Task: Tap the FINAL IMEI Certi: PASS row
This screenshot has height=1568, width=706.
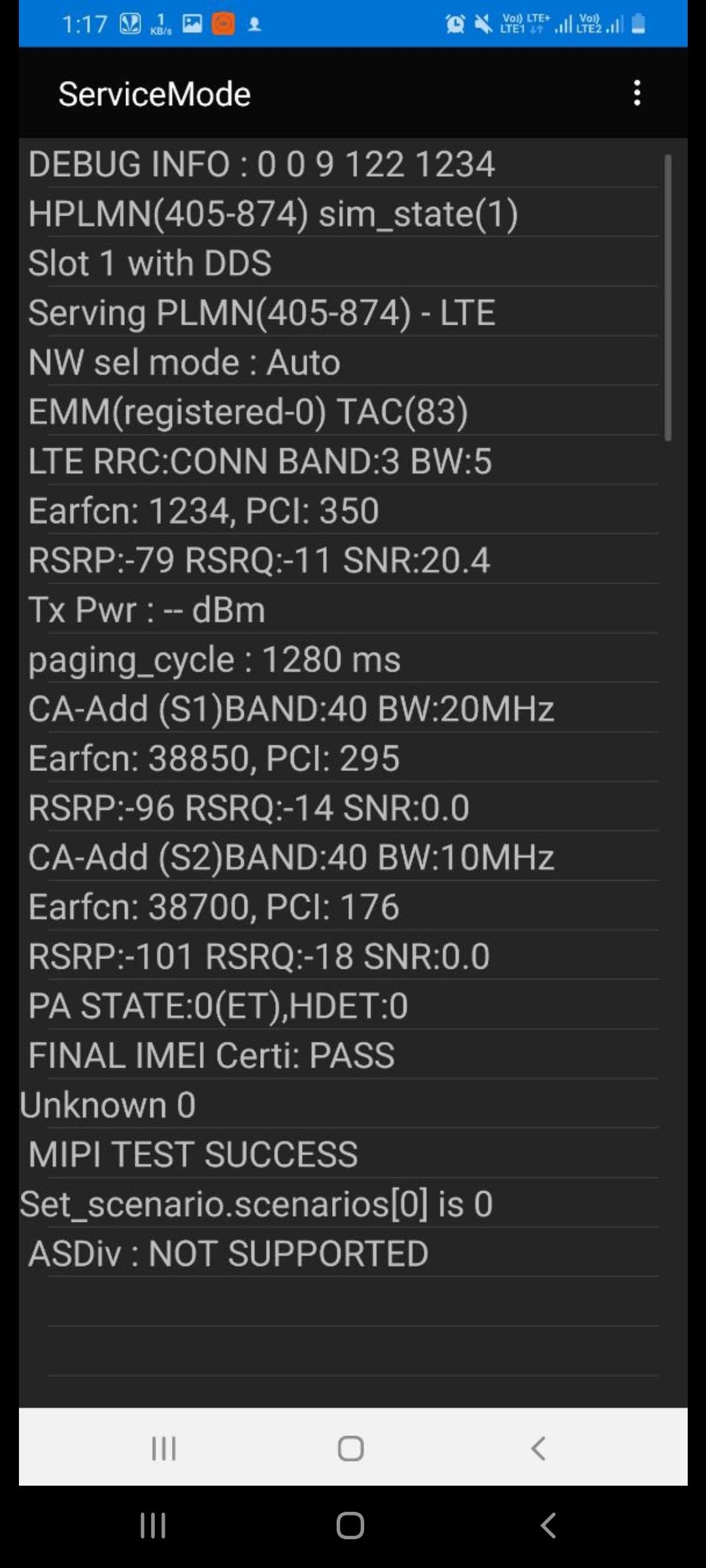Action: click(x=212, y=1056)
